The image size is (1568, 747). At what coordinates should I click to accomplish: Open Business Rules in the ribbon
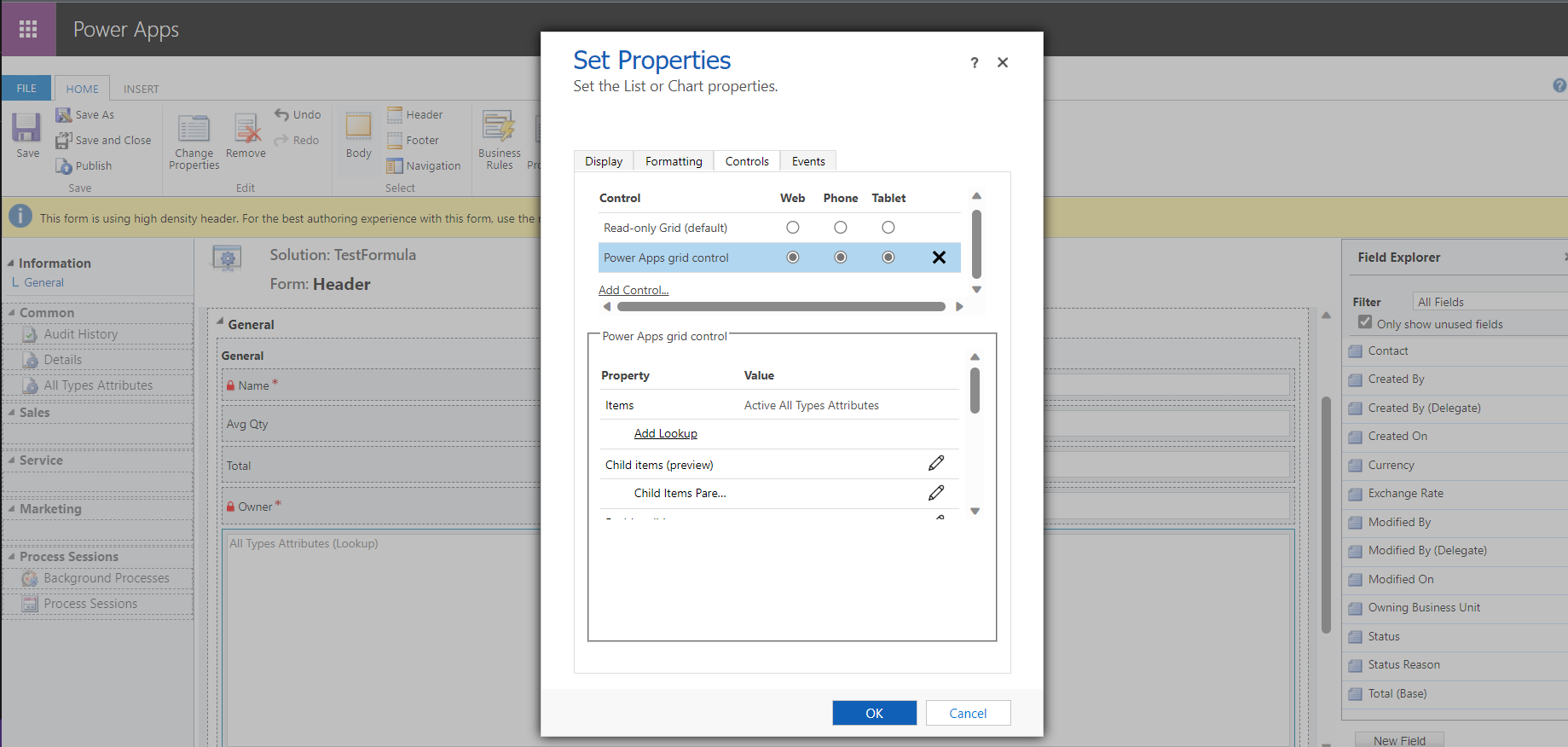click(500, 141)
